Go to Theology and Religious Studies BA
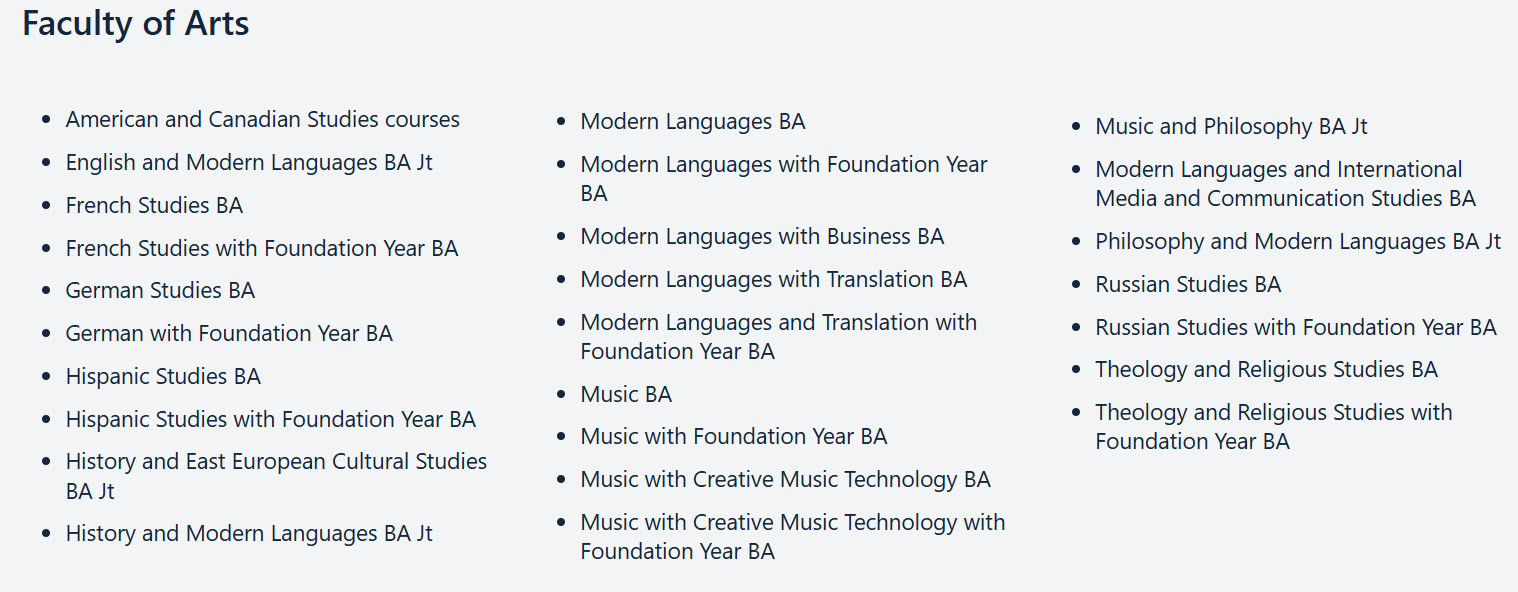The image size is (1518, 592). point(1266,370)
